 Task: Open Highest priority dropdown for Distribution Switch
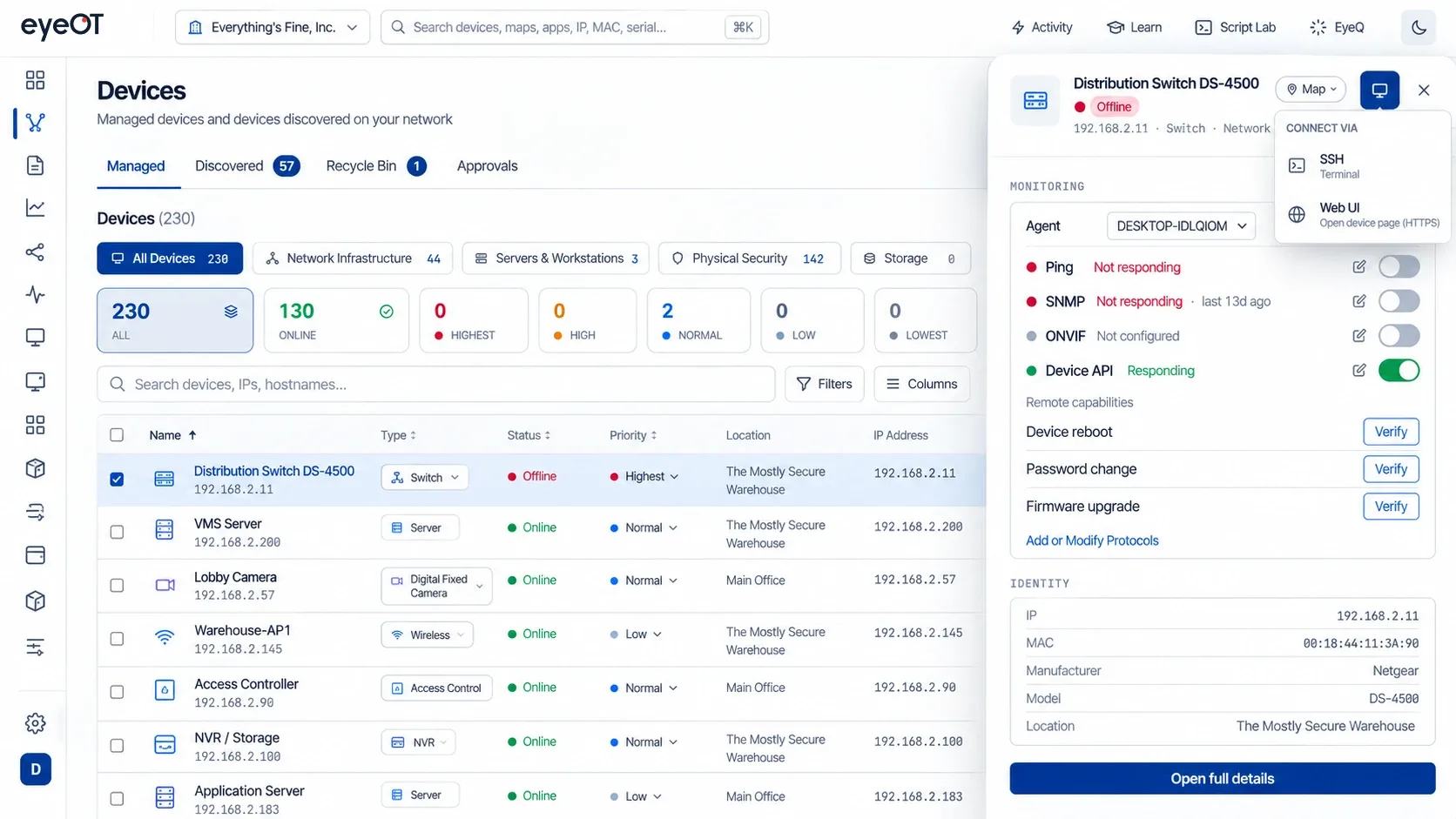point(644,477)
